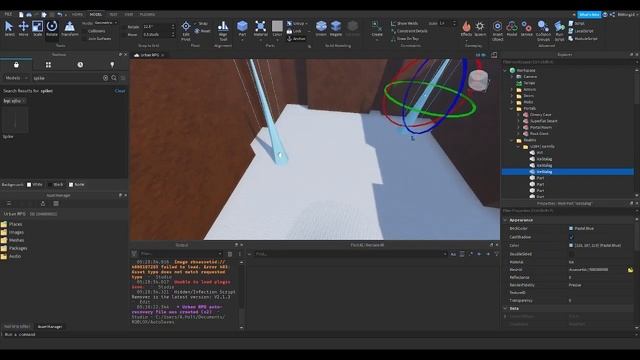Pick the Move tool

[x=23, y=28]
